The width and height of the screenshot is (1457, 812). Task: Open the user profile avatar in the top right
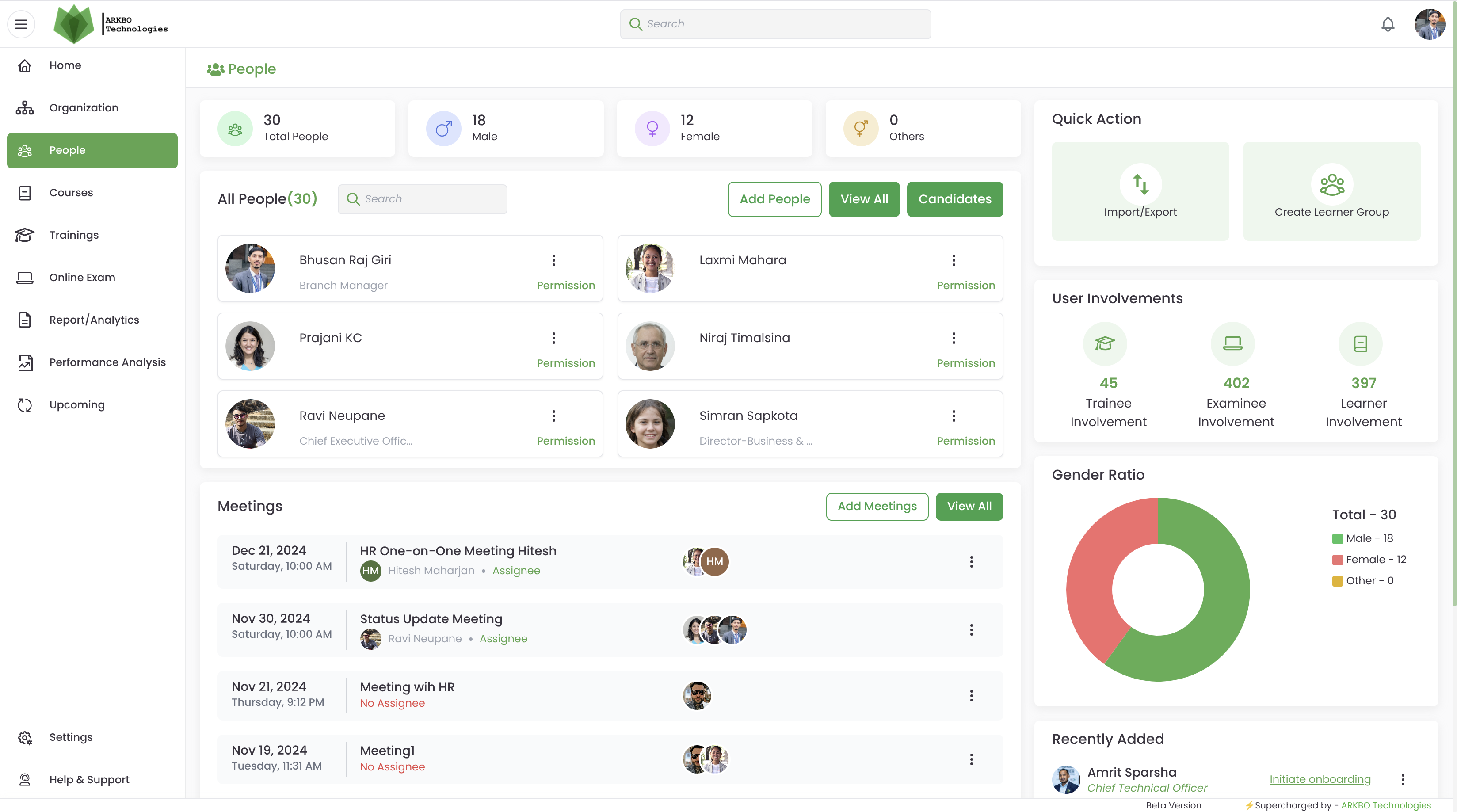(1429, 24)
